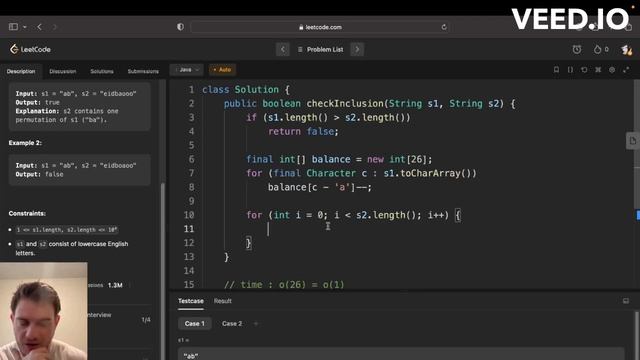Click 'Constraints:' heading

click(27, 213)
